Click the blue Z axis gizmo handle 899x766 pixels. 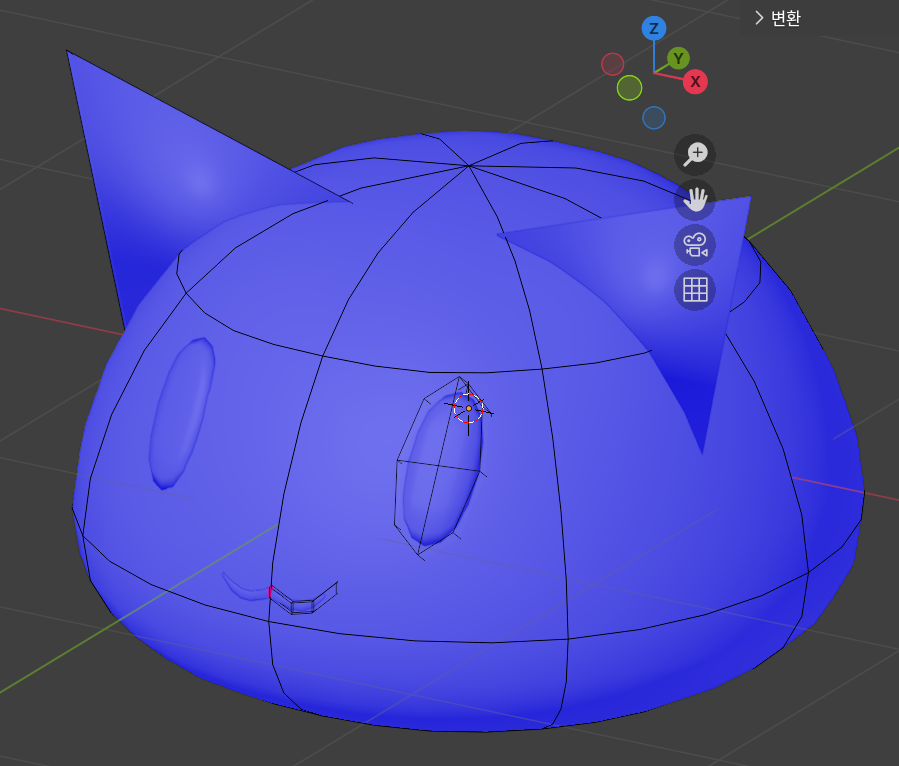[654, 28]
